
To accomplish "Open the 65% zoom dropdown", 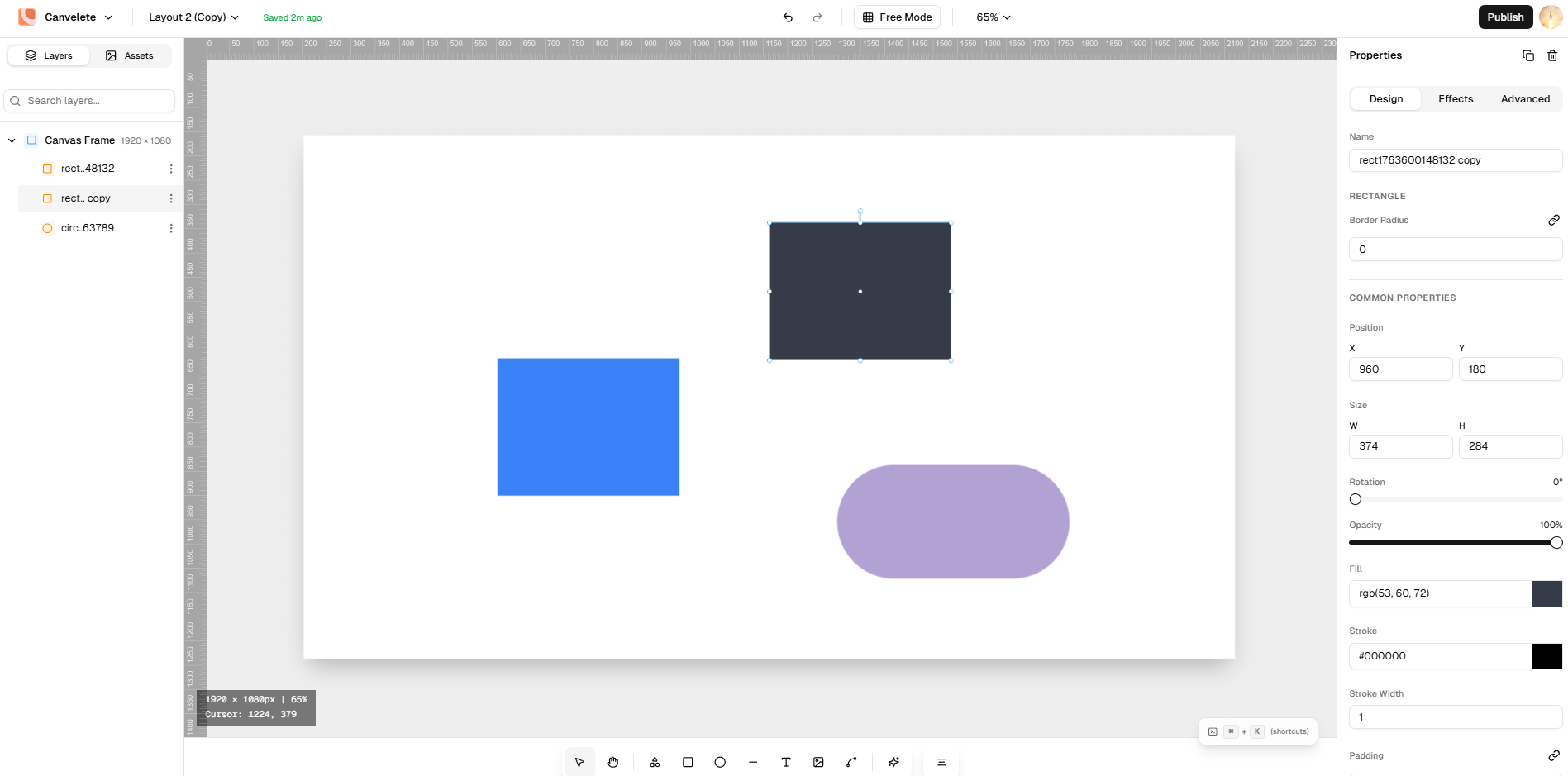I will coord(993,17).
